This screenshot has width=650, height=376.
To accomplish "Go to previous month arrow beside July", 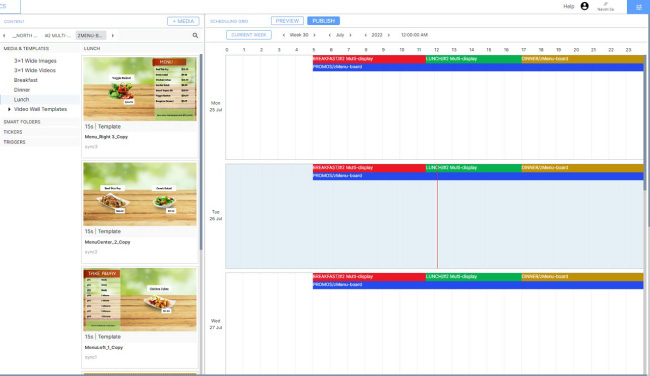I will tap(330, 35).
